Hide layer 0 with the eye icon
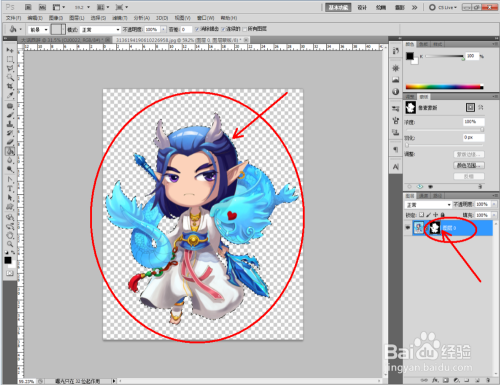Viewport: 500px width, 385px height. 408,228
